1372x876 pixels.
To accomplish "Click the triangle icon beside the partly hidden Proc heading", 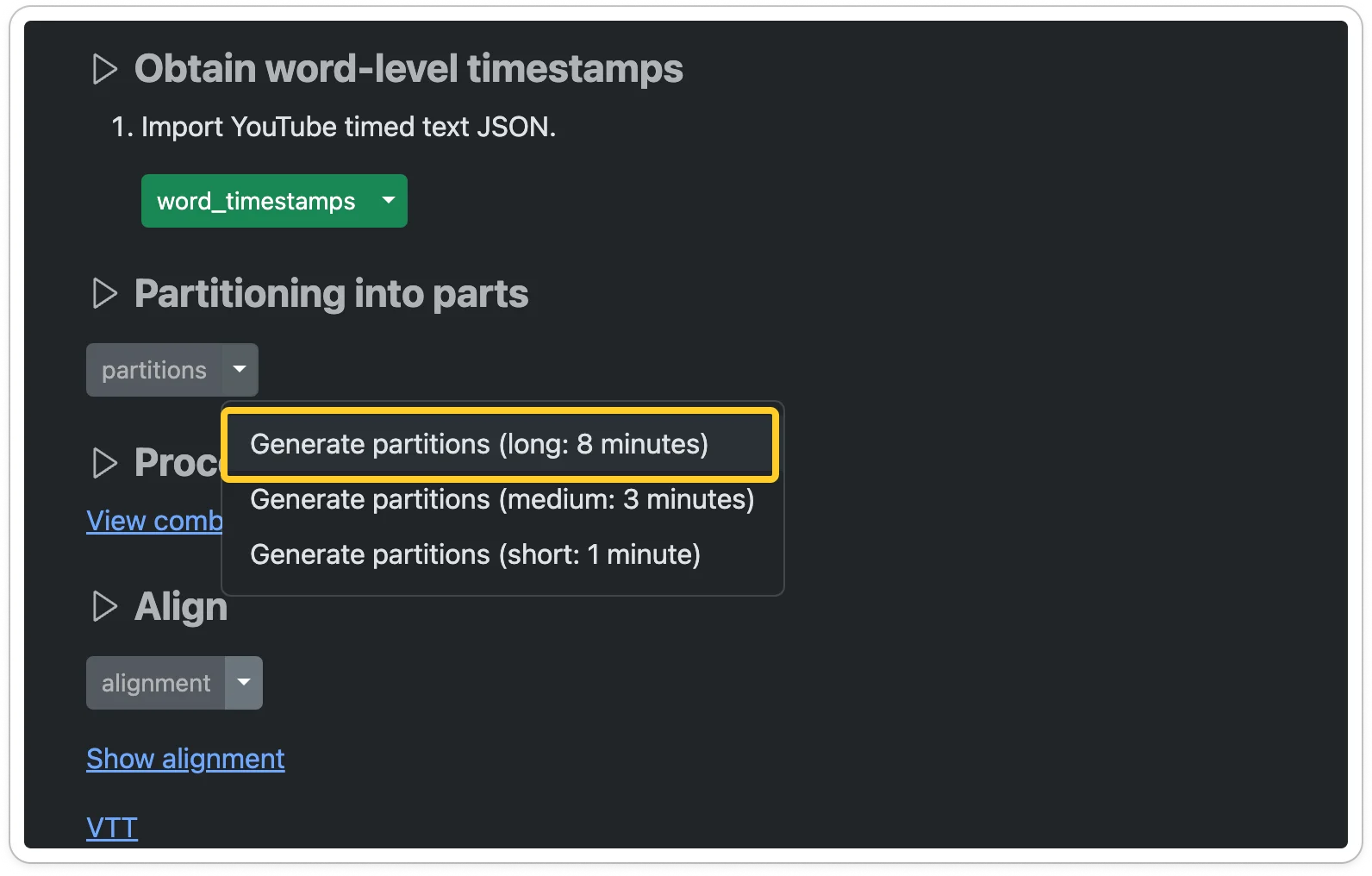I will click(x=104, y=463).
